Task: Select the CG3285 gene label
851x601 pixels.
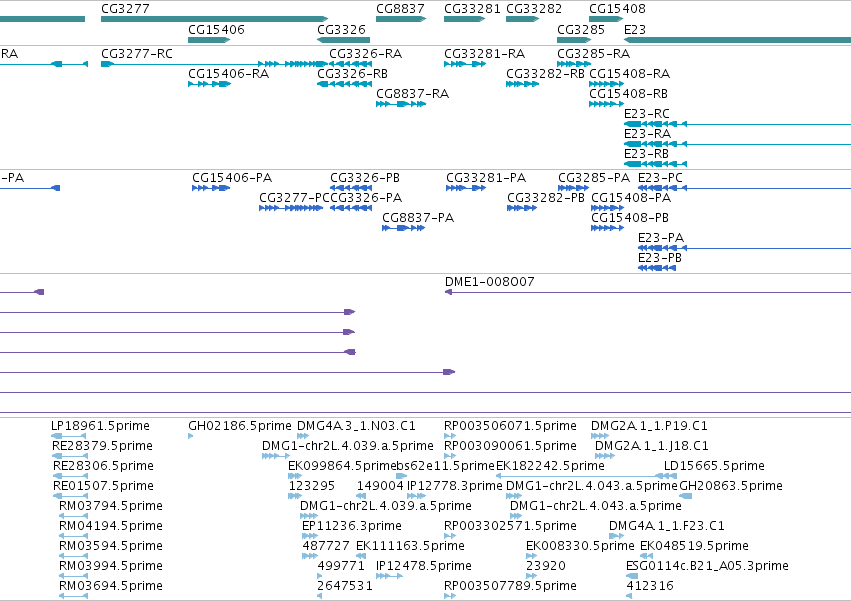Action: pyautogui.click(x=581, y=29)
